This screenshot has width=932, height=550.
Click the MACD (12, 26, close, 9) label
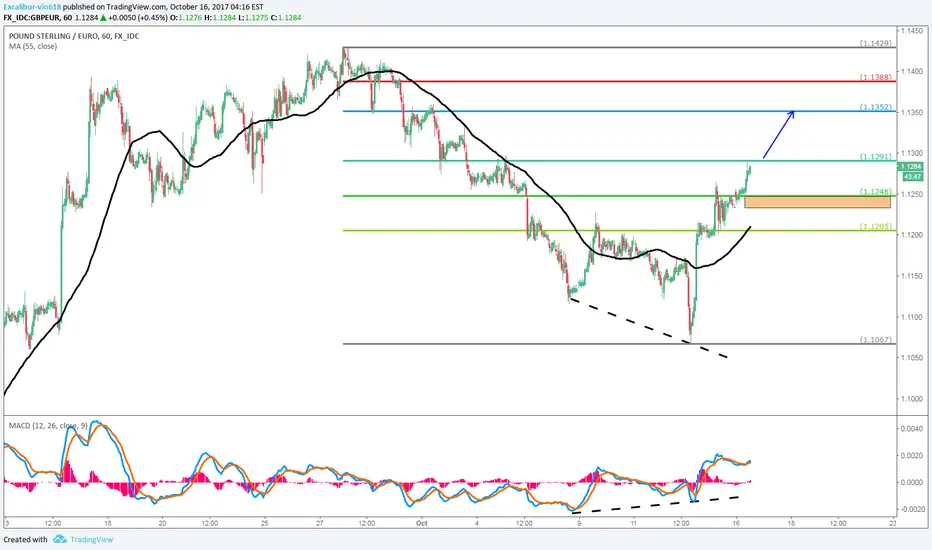click(48, 426)
